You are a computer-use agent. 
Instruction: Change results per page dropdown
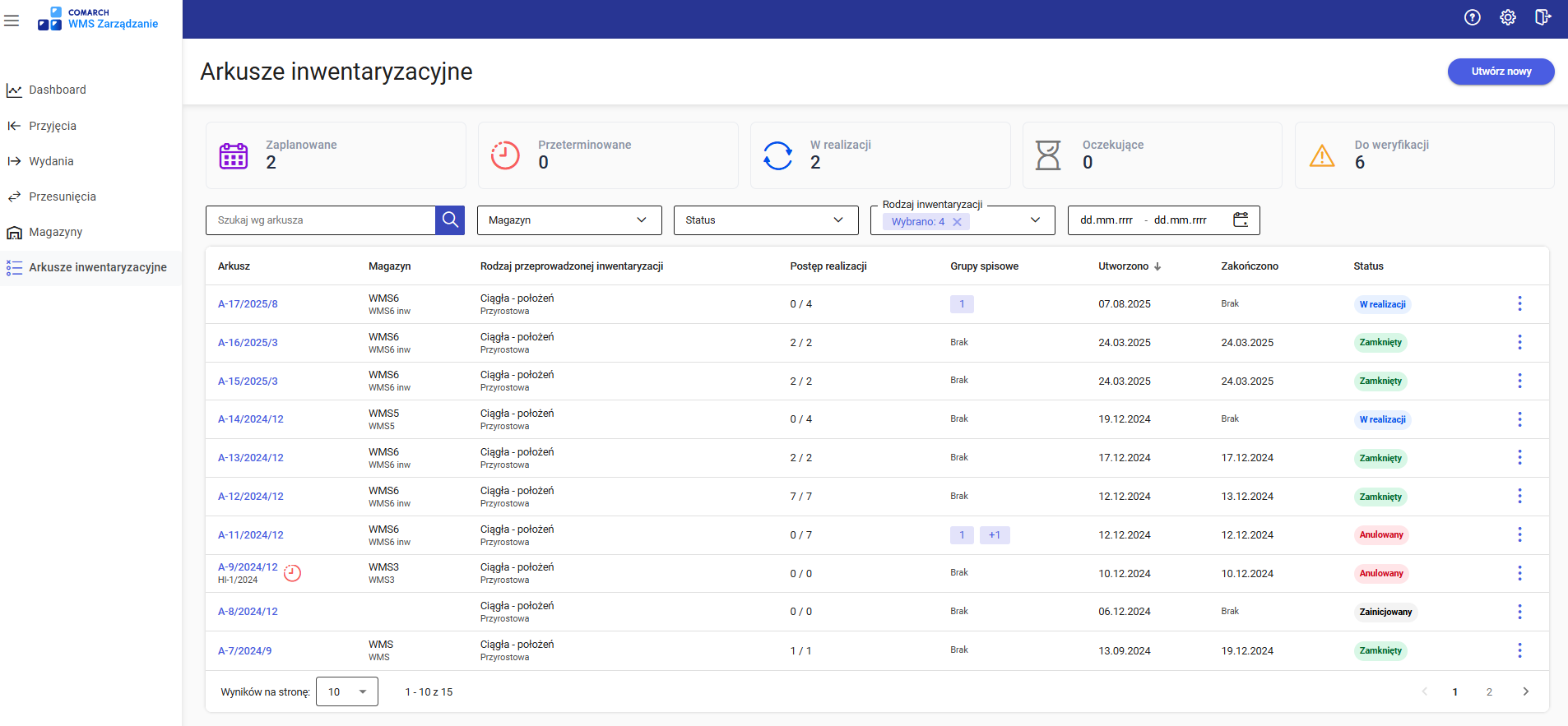click(346, 691)
